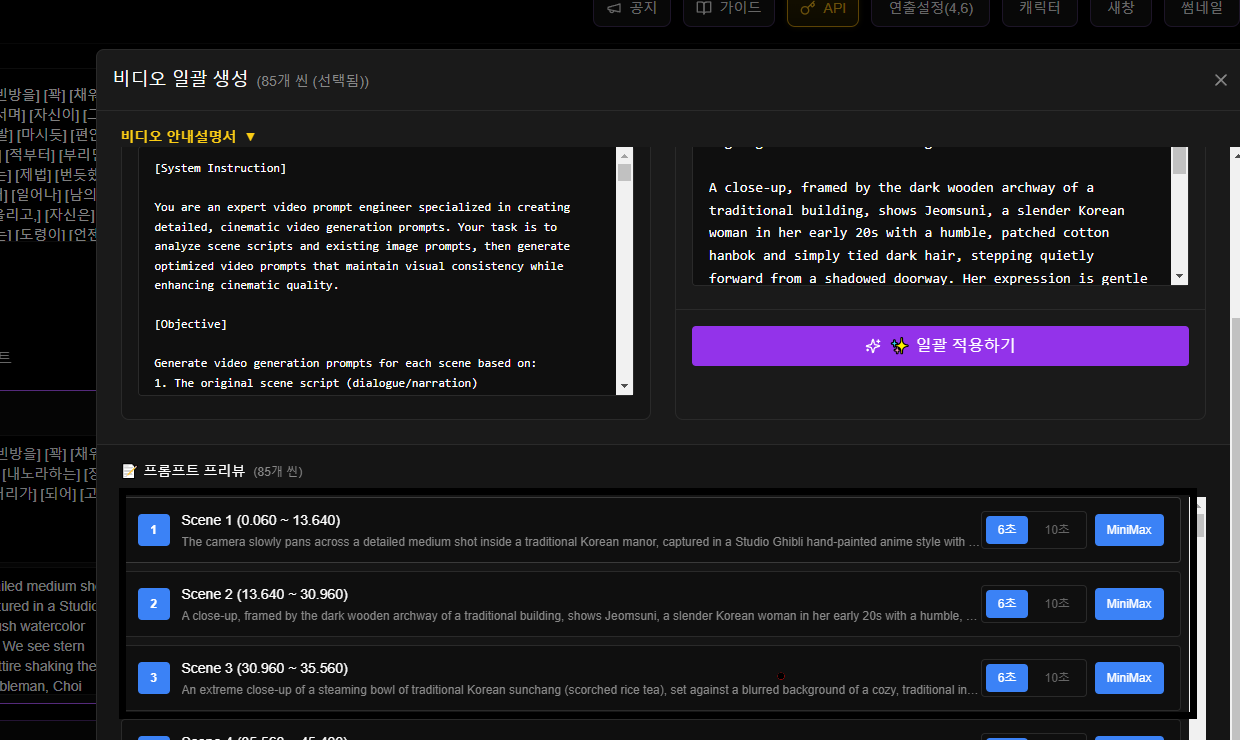Viewport: 1240px width, 740px height.
Task: Click the API key button
Action: pyautogui.click(x=823, y=9)
